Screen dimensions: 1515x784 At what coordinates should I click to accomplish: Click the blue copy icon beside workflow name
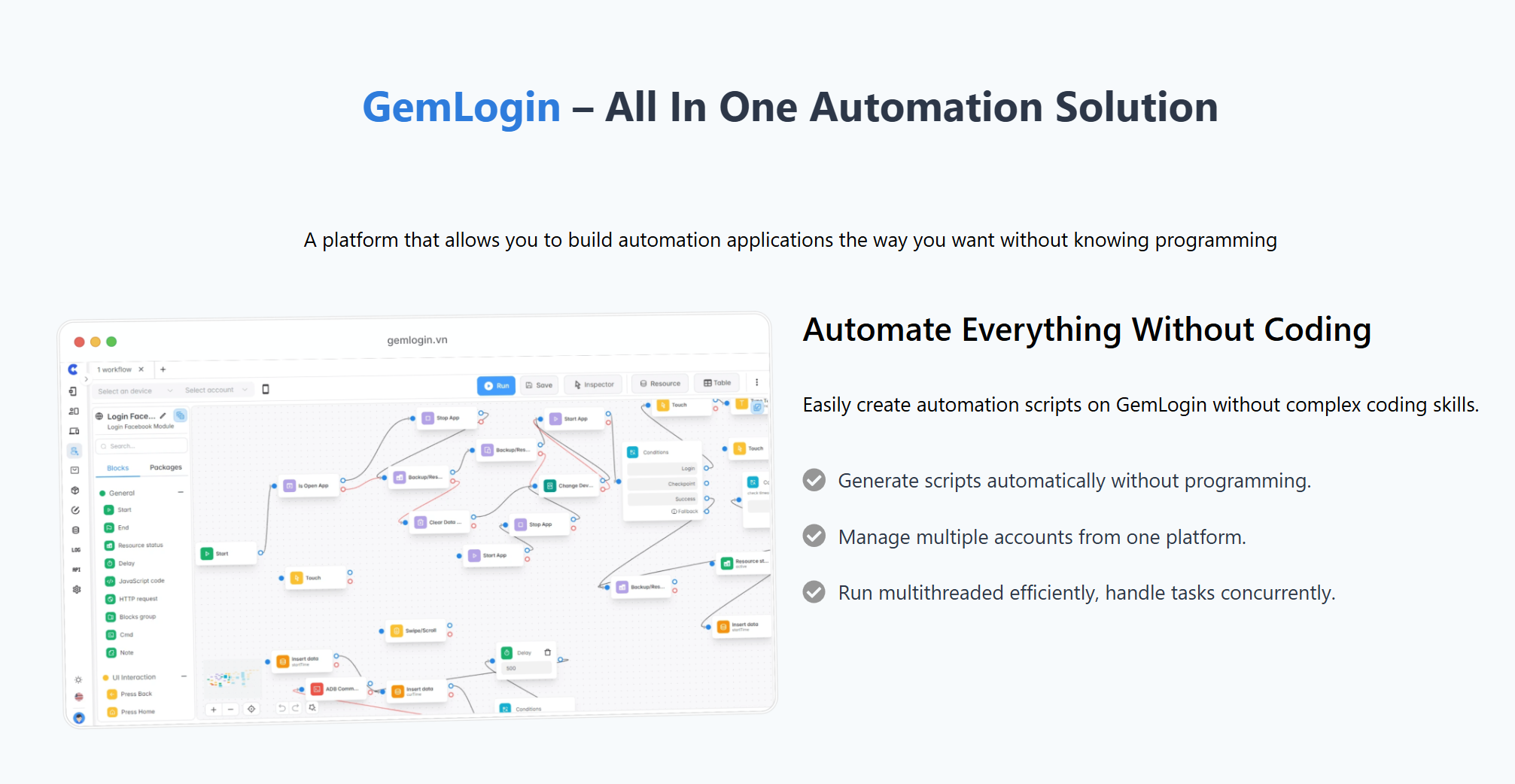(x=180, y=415)
